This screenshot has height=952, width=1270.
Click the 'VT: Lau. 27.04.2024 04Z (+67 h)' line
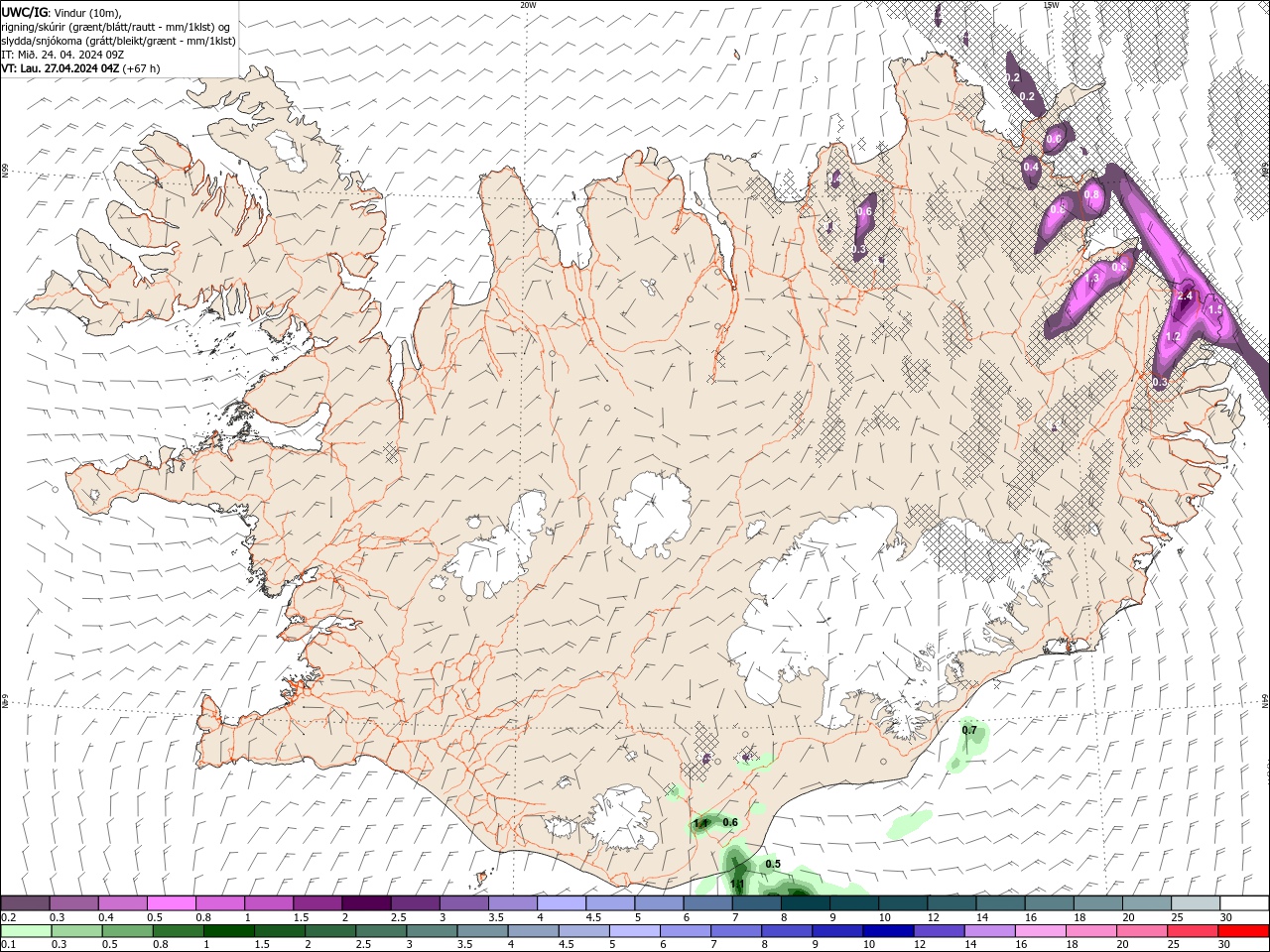click(x=80, y=68)
